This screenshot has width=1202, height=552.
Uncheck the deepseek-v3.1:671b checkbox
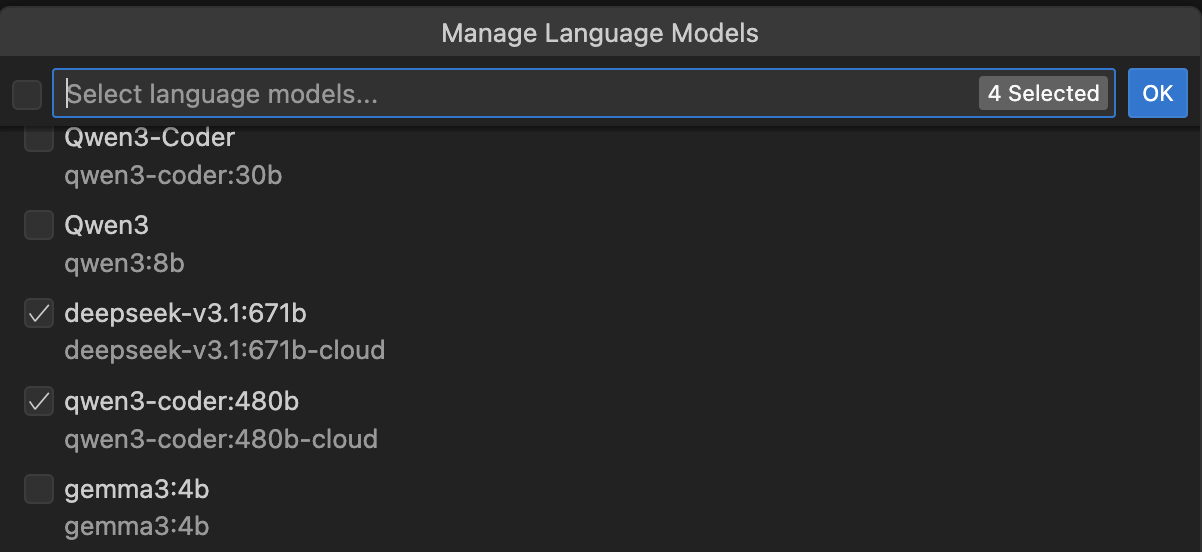point(39,314)
